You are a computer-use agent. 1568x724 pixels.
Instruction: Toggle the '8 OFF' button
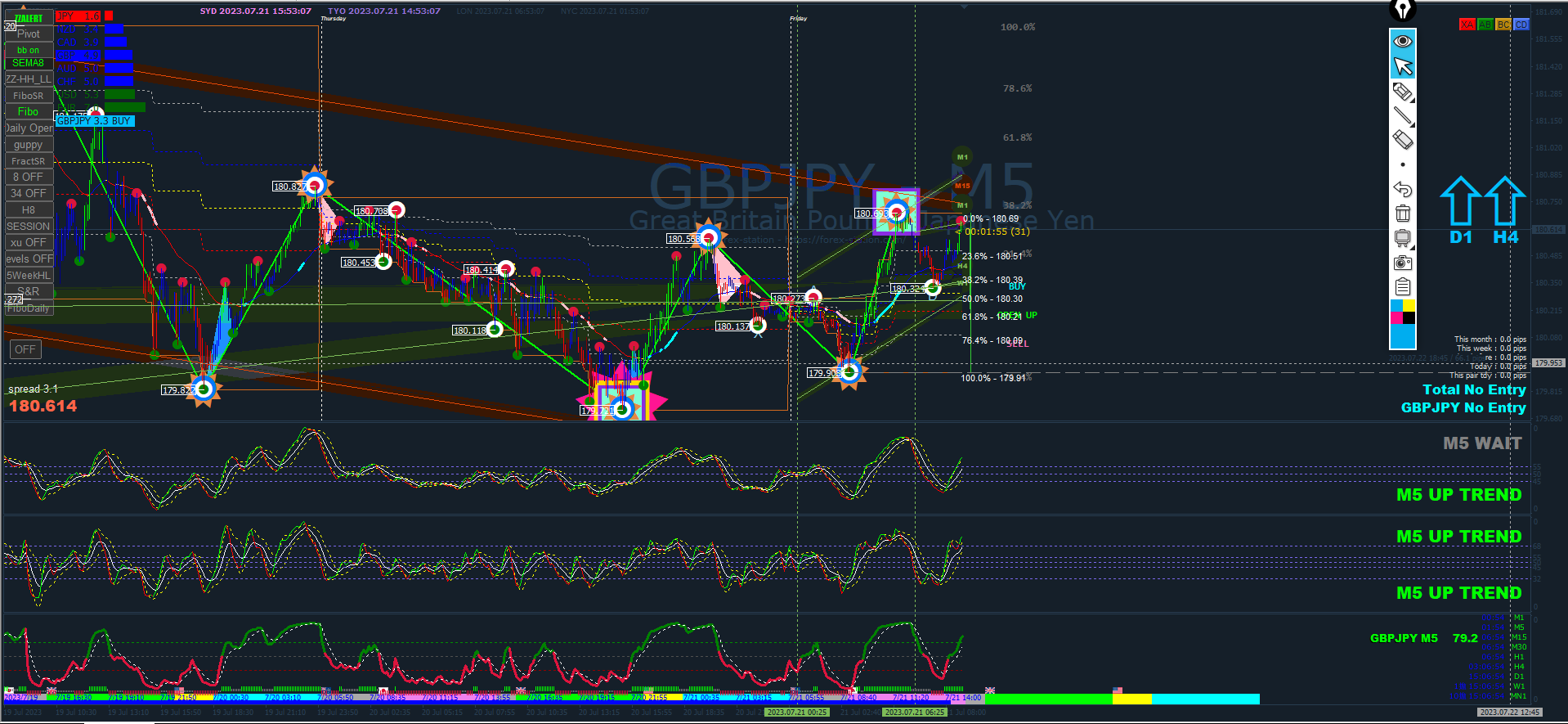[x=29, y=177]
